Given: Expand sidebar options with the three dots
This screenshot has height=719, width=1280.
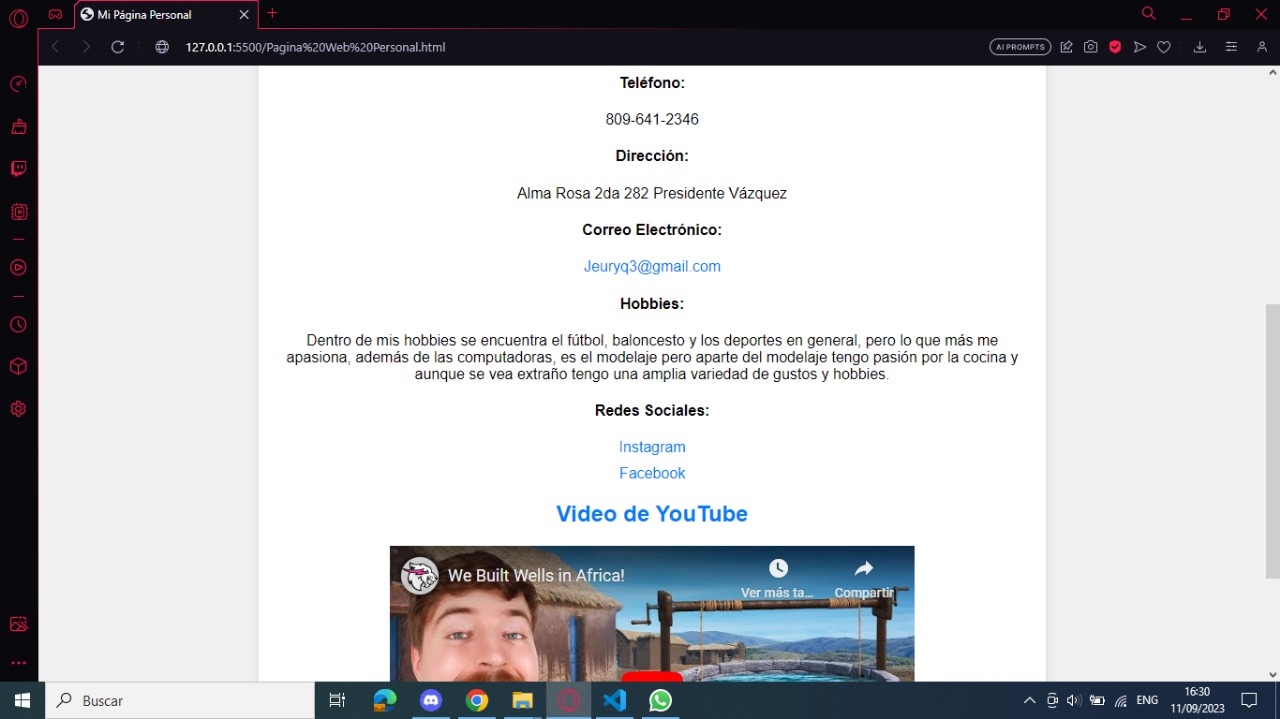Looking at the screenshot, I should 18,662.
